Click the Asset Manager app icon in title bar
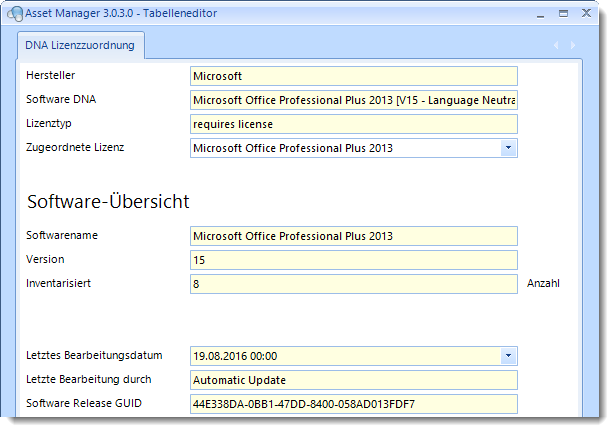Screen dimensions: 614x432 pyautogui.click(x=15, y=14)
